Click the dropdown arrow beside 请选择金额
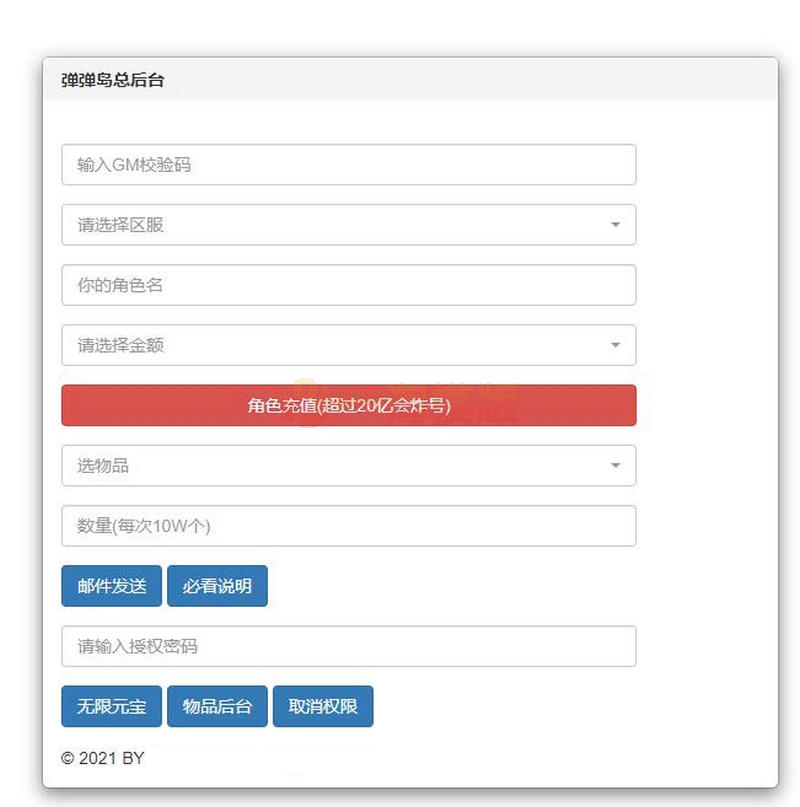800x807 pixels. point(615,344)
